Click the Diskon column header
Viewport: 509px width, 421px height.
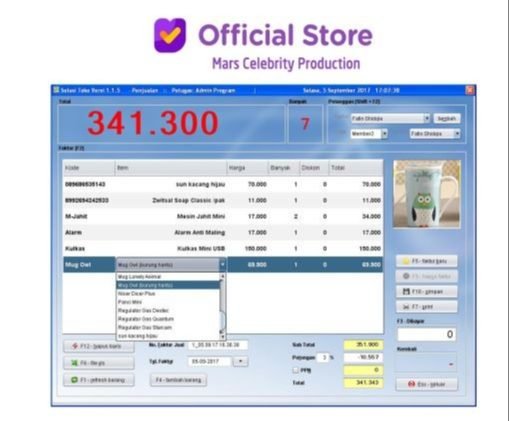click(314, 168)
